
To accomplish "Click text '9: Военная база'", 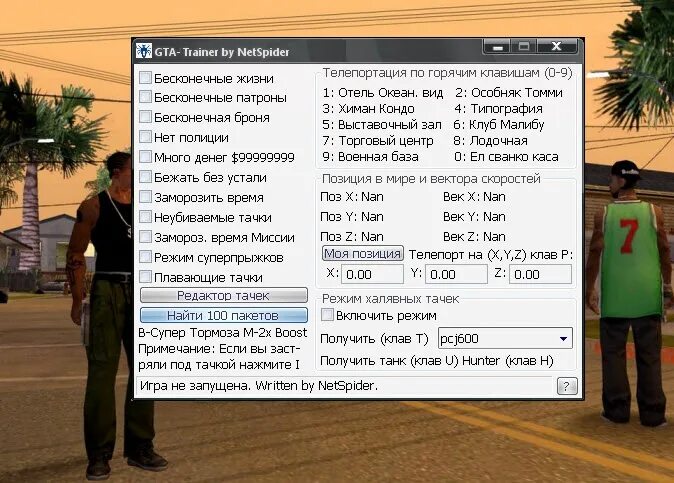I will [x=371, y=156].
